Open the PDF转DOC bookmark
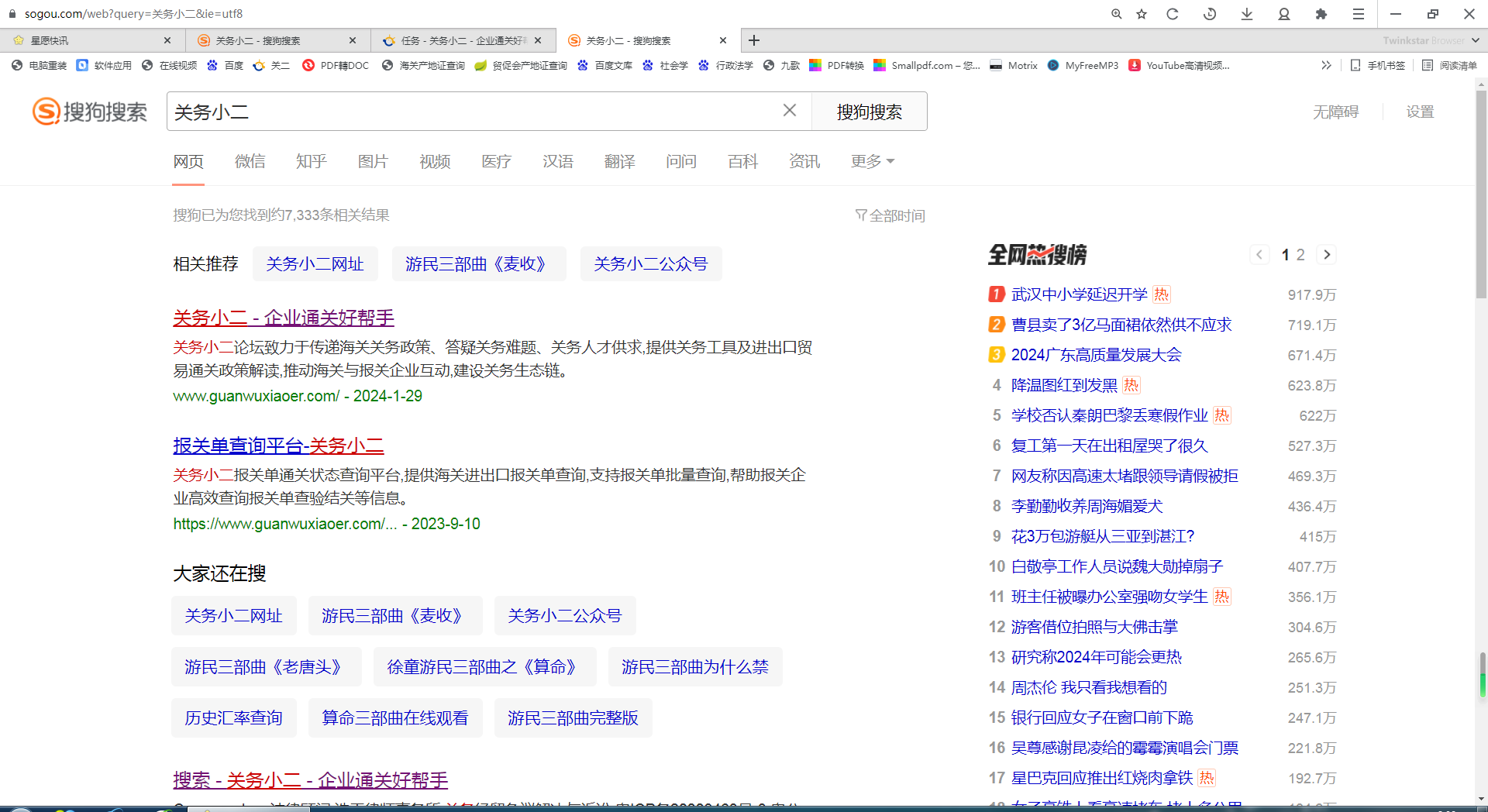Image resolution: width=1488 pixels, height=812 pixels. [x=336, y=66]
